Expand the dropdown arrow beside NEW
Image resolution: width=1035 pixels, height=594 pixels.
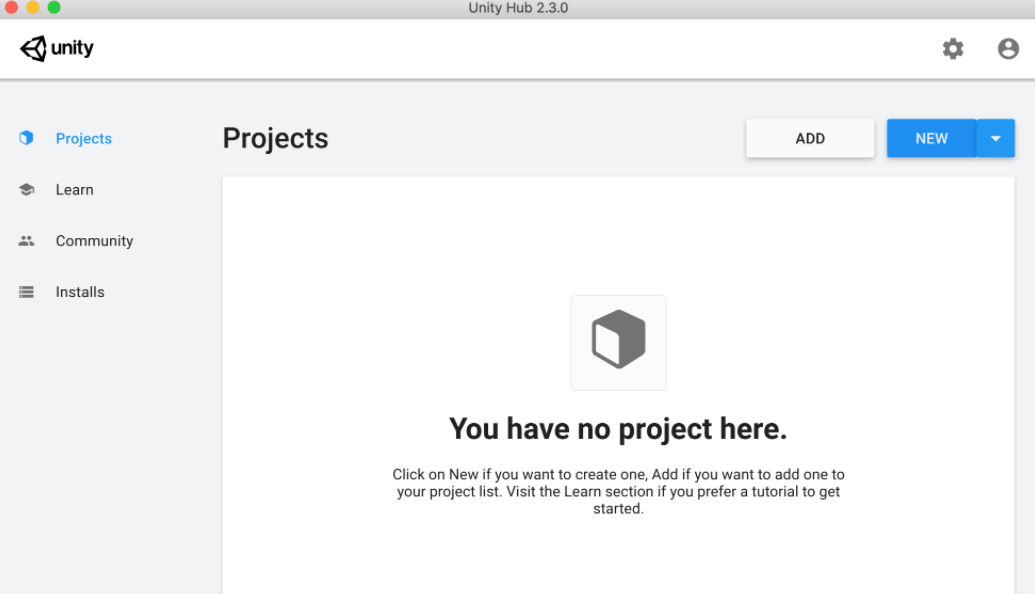995,139
